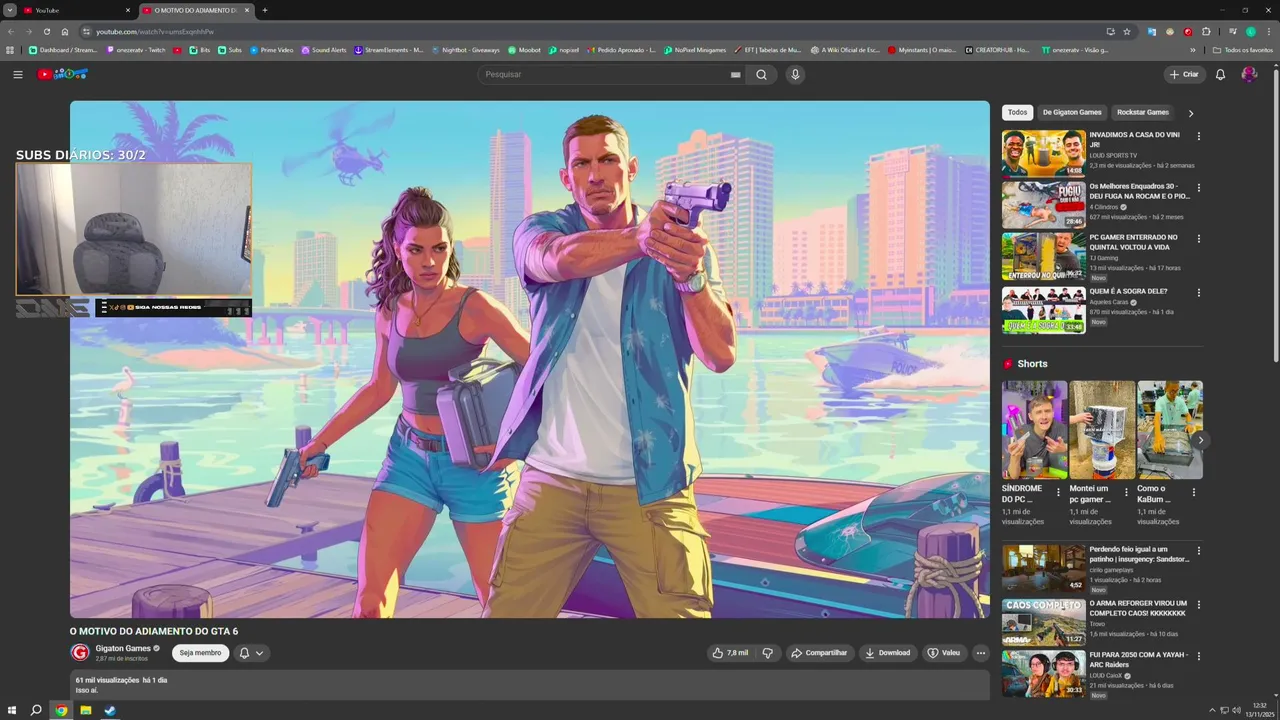Open Chrome three-dot menu
The image size is (1280, 720).
[x=1269, y=31]
